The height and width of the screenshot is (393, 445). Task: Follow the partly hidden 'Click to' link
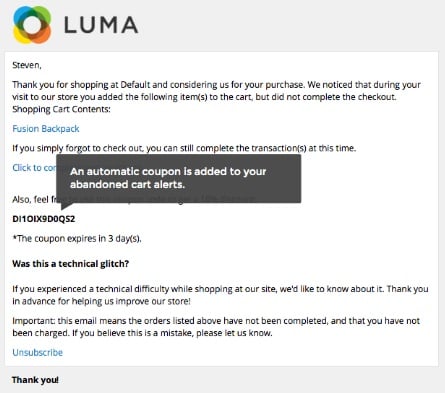[x=34, y=168]
